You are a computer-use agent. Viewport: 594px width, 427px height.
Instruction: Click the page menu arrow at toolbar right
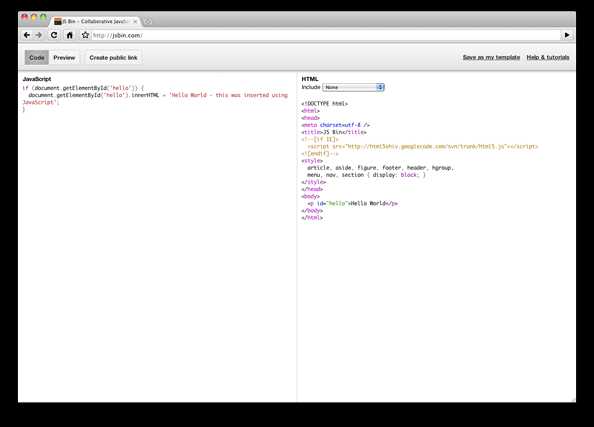pos(567,35)
